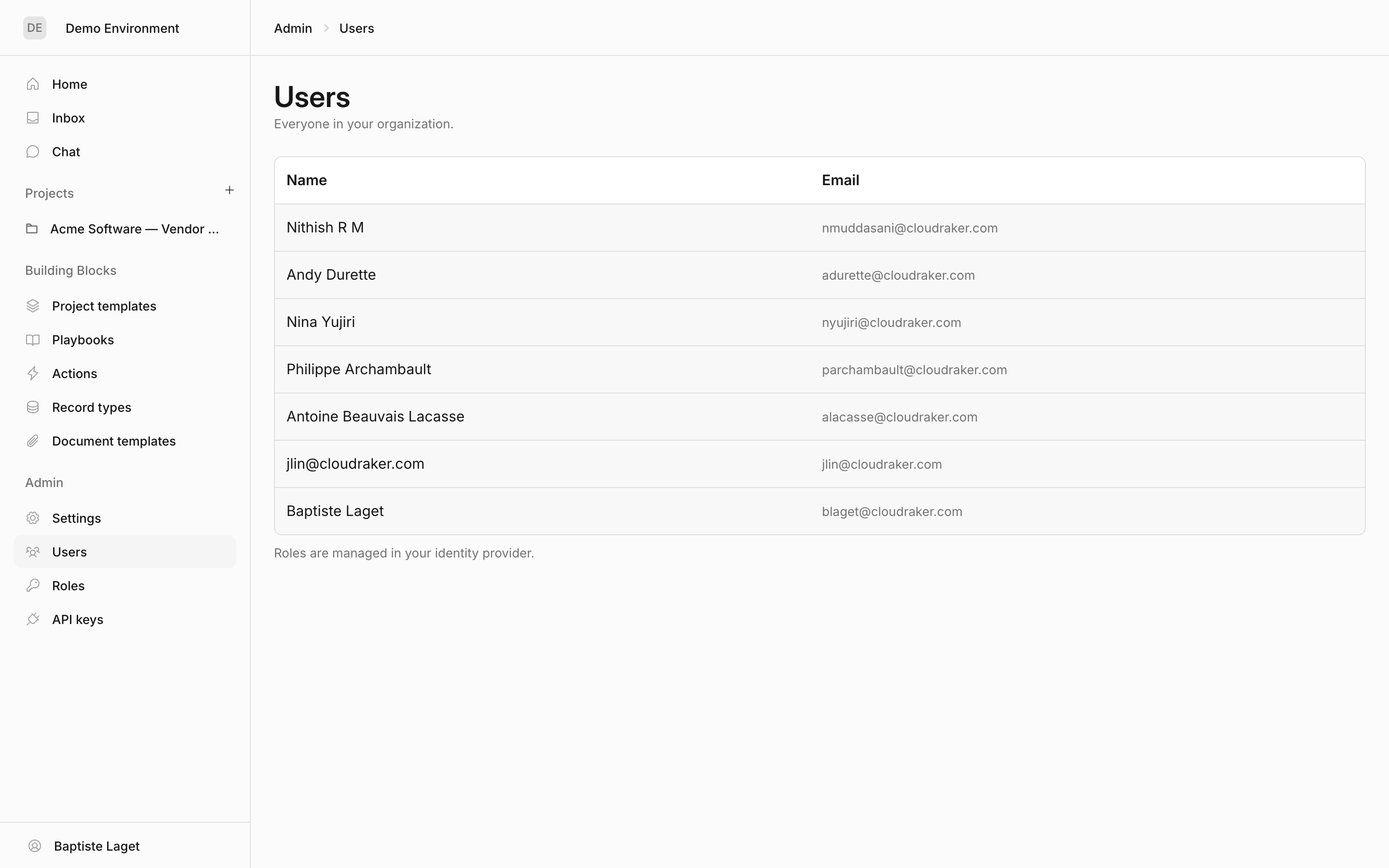Open Home in the sidebar

124,84
